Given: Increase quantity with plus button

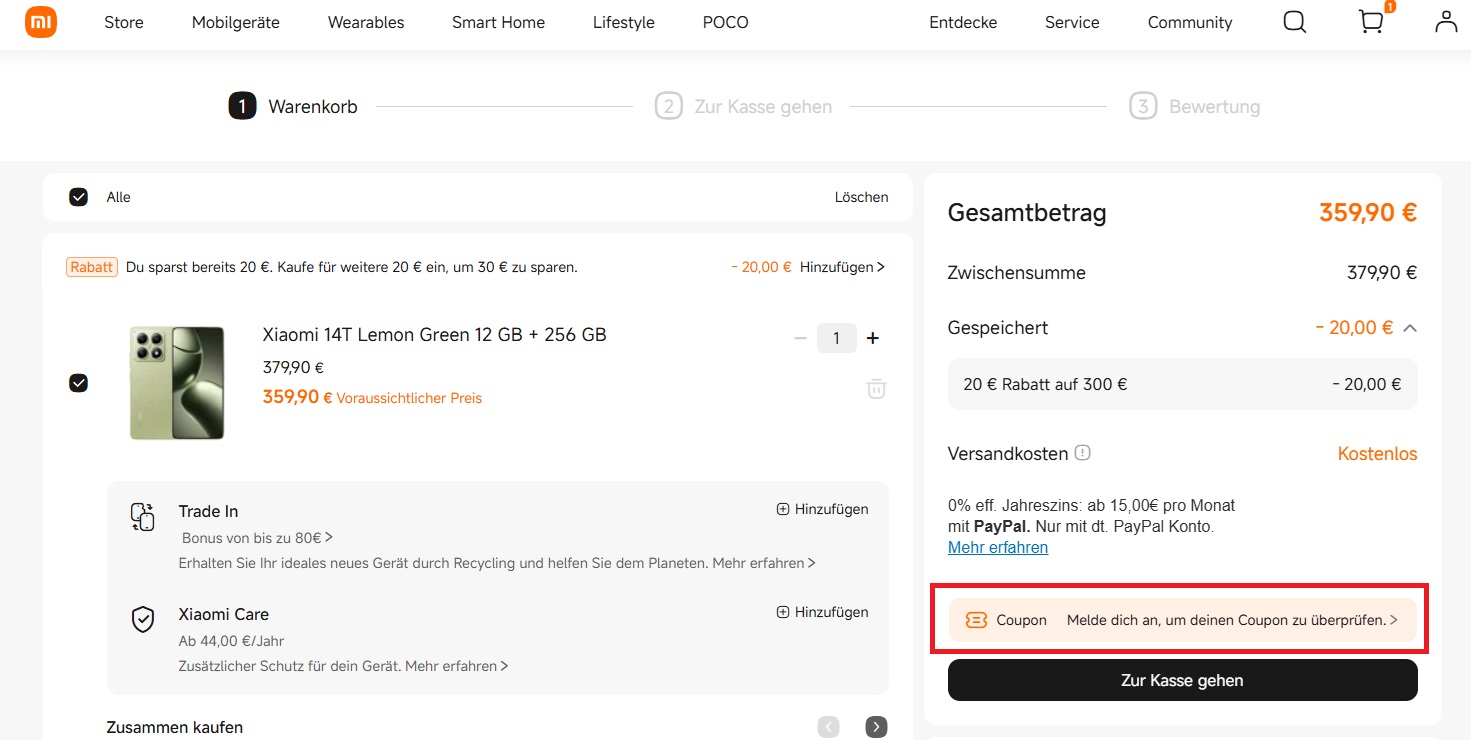Looking at the screenshot, I should (x=872, y=338).
